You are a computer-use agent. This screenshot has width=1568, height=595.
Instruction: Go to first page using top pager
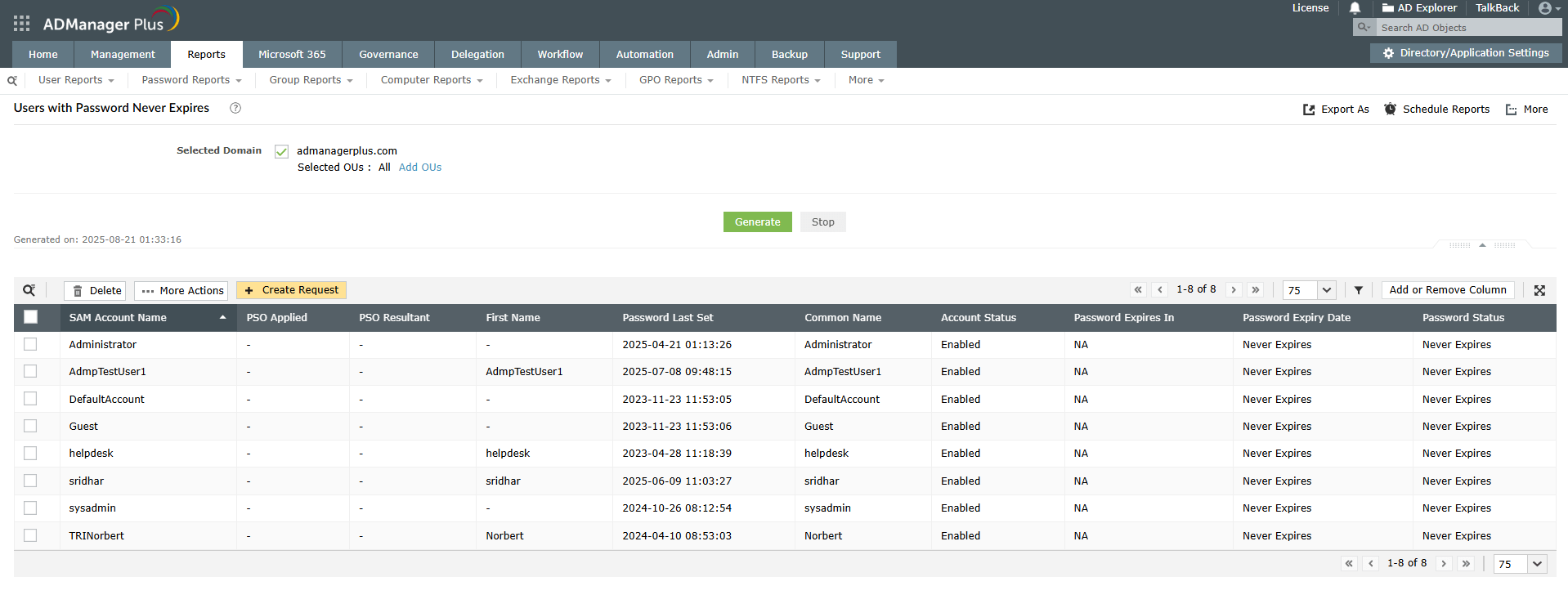pyautogui.click(x=1138, y=290)
